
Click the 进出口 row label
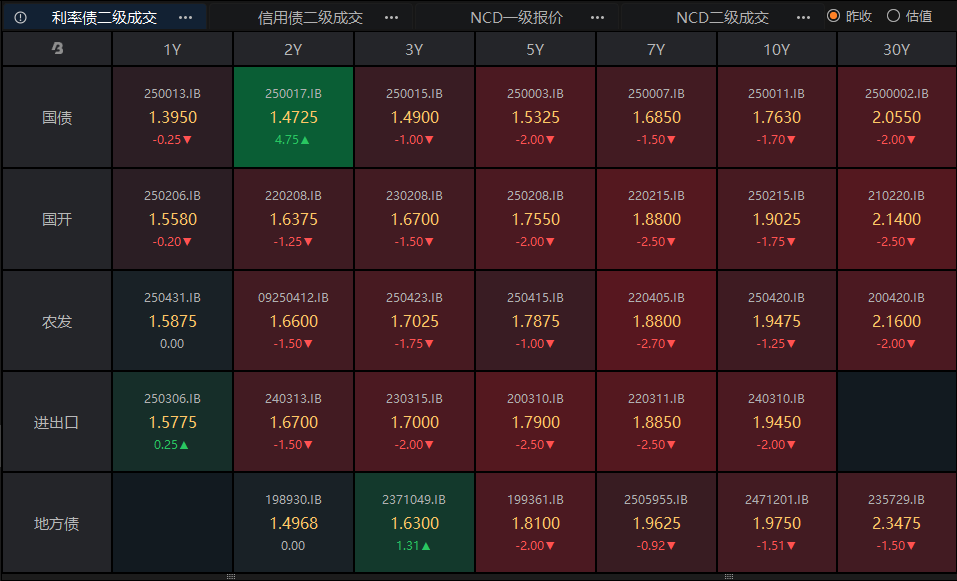pyautogui.click(x=57, y=422)
